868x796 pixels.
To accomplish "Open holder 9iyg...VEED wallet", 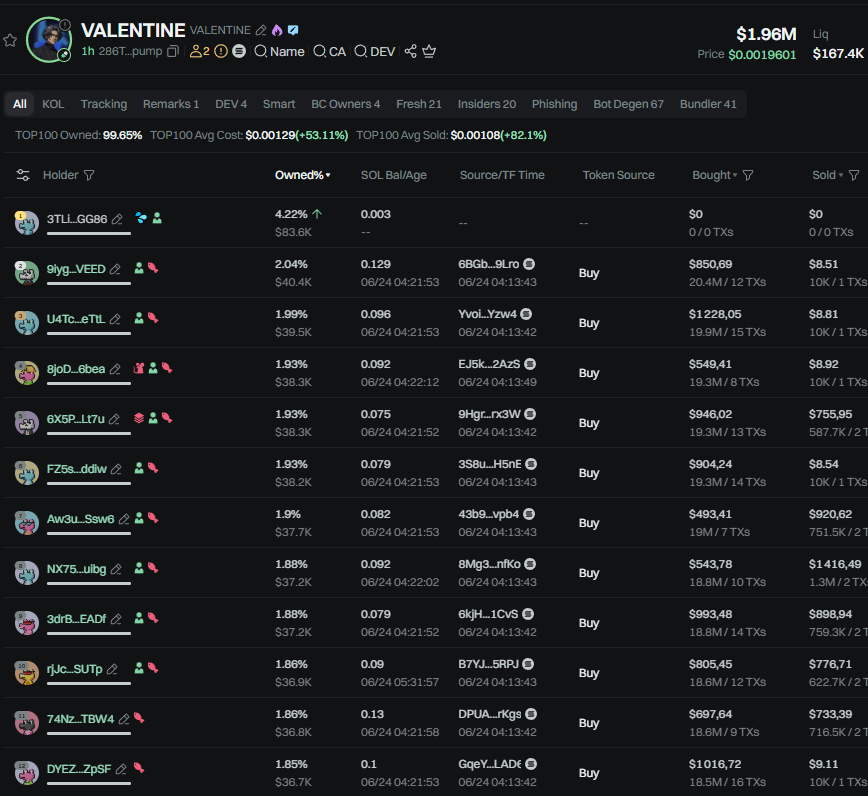I will (76, 269).
